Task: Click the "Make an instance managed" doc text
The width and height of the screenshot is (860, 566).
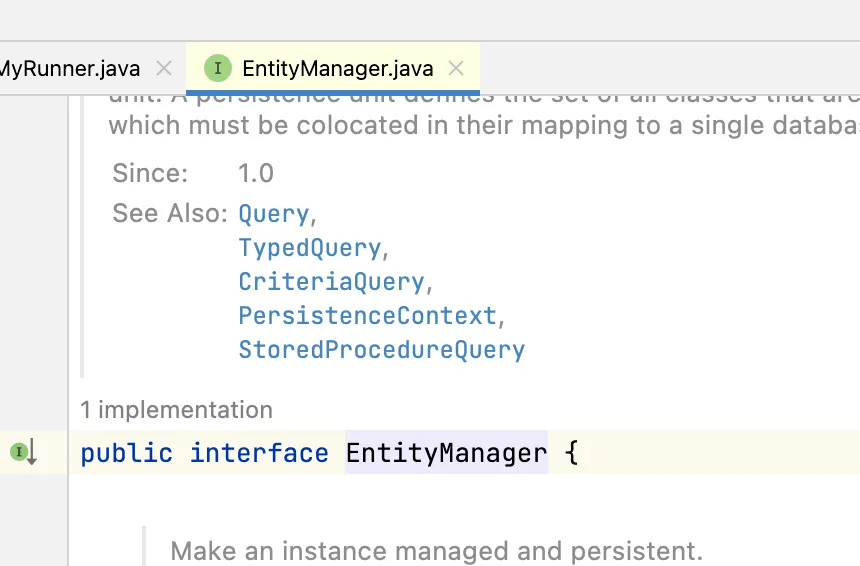Action: click(x=437, y=550)
